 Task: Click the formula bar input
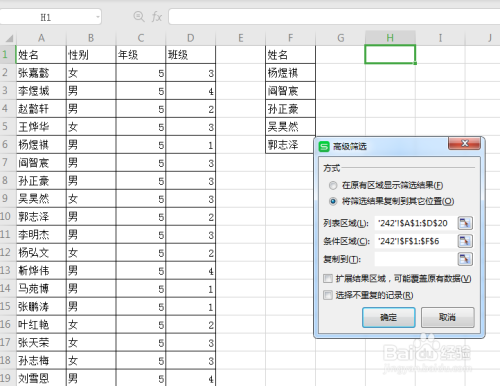(x=334, y=17)
